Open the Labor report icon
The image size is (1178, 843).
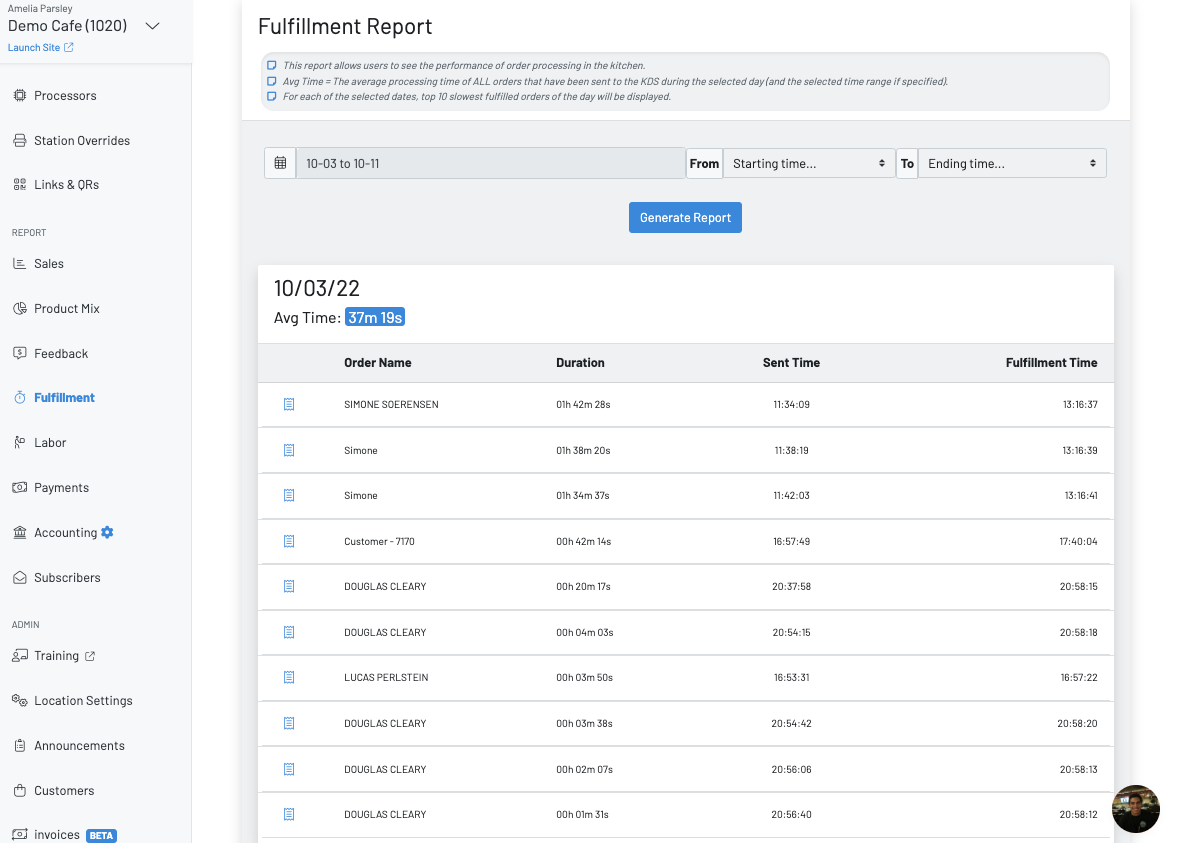(20, 442)
